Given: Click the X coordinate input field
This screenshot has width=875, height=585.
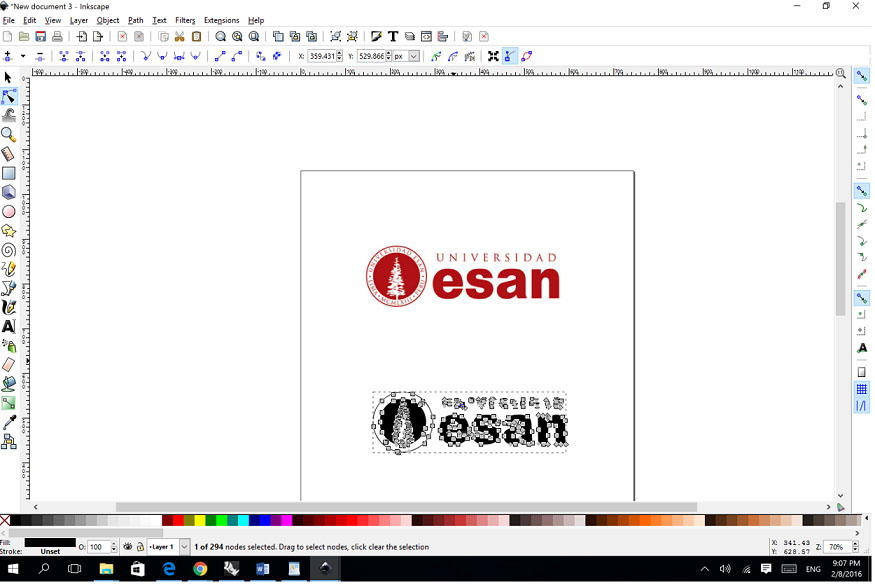Looking at the screenshot, I should (x=323, y=56).
